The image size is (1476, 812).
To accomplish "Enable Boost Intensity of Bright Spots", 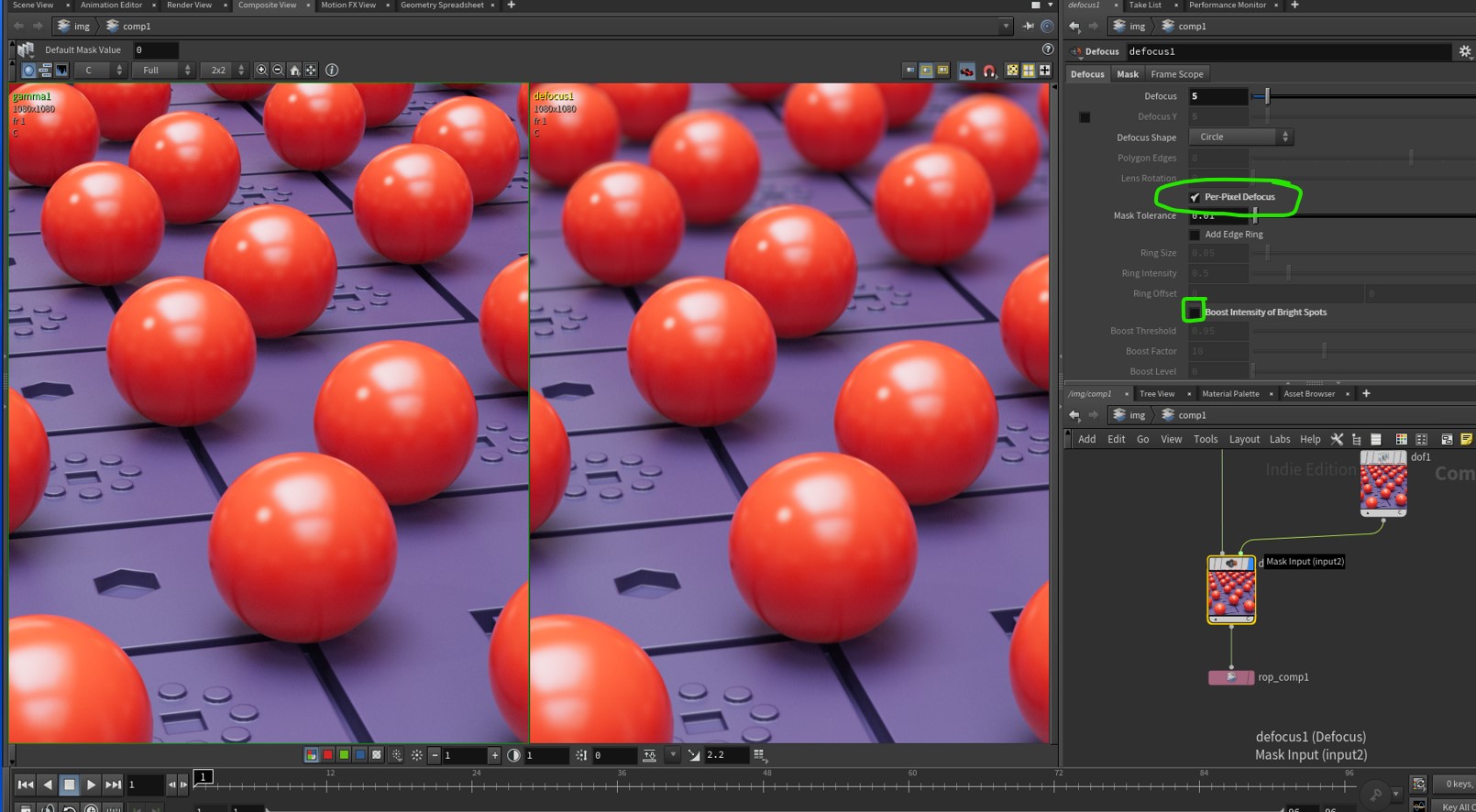I will click(x=1194, y=313).
